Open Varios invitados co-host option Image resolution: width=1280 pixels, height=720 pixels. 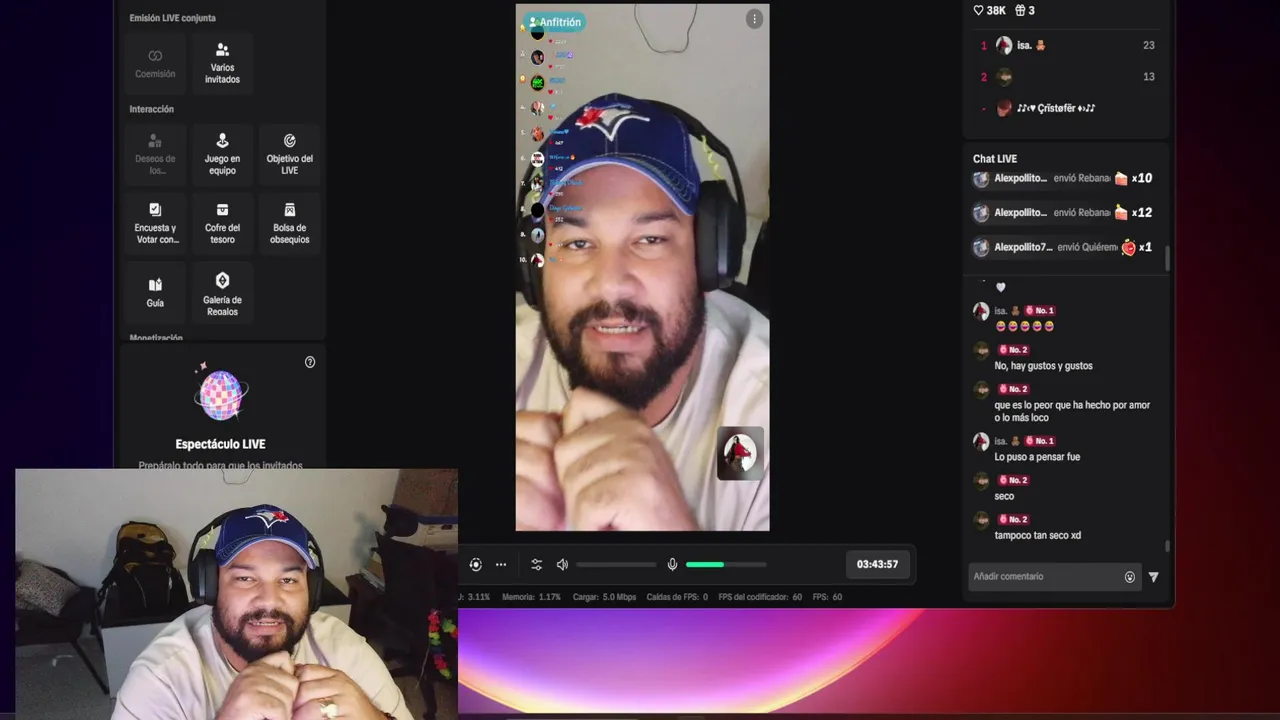pyautogui.click(x=222, y=64)
